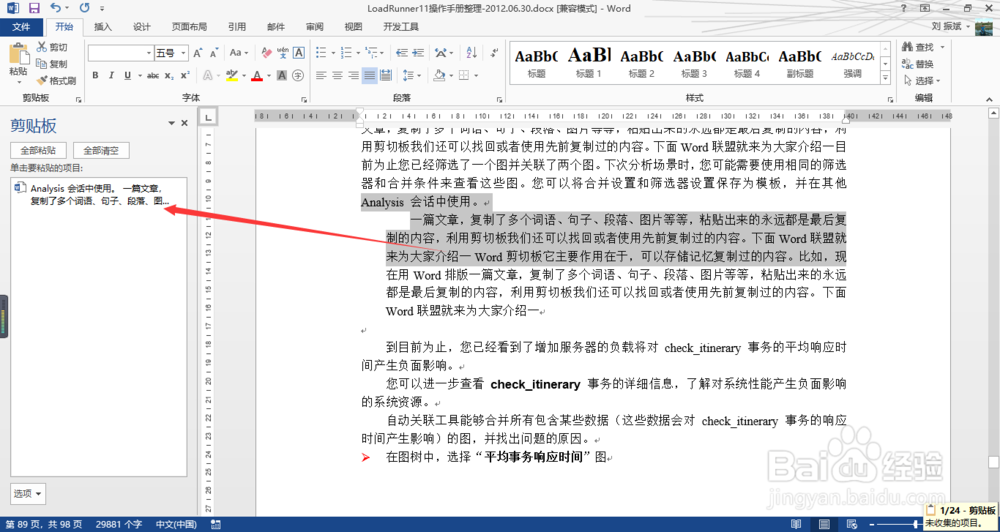
Task: Click the vertical scrollbar up arrow
Action: tap(993, 114)
